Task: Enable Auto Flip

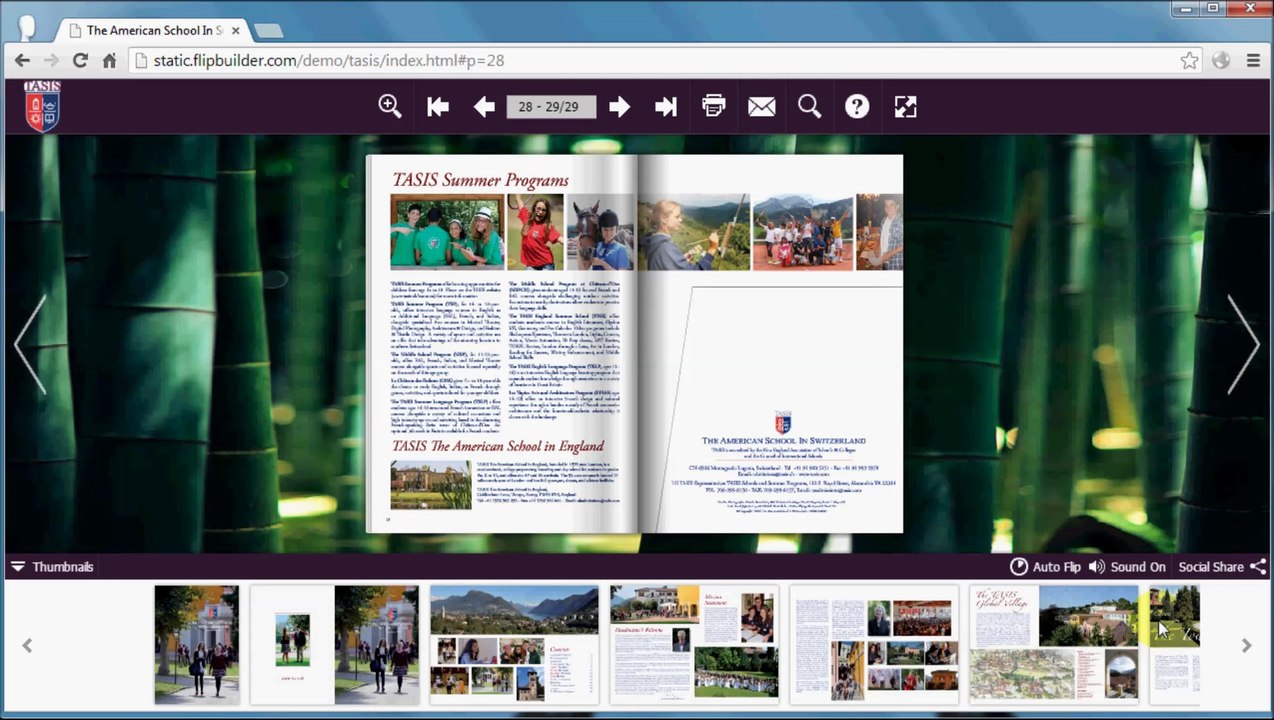Action: [x=1045, y=567]
